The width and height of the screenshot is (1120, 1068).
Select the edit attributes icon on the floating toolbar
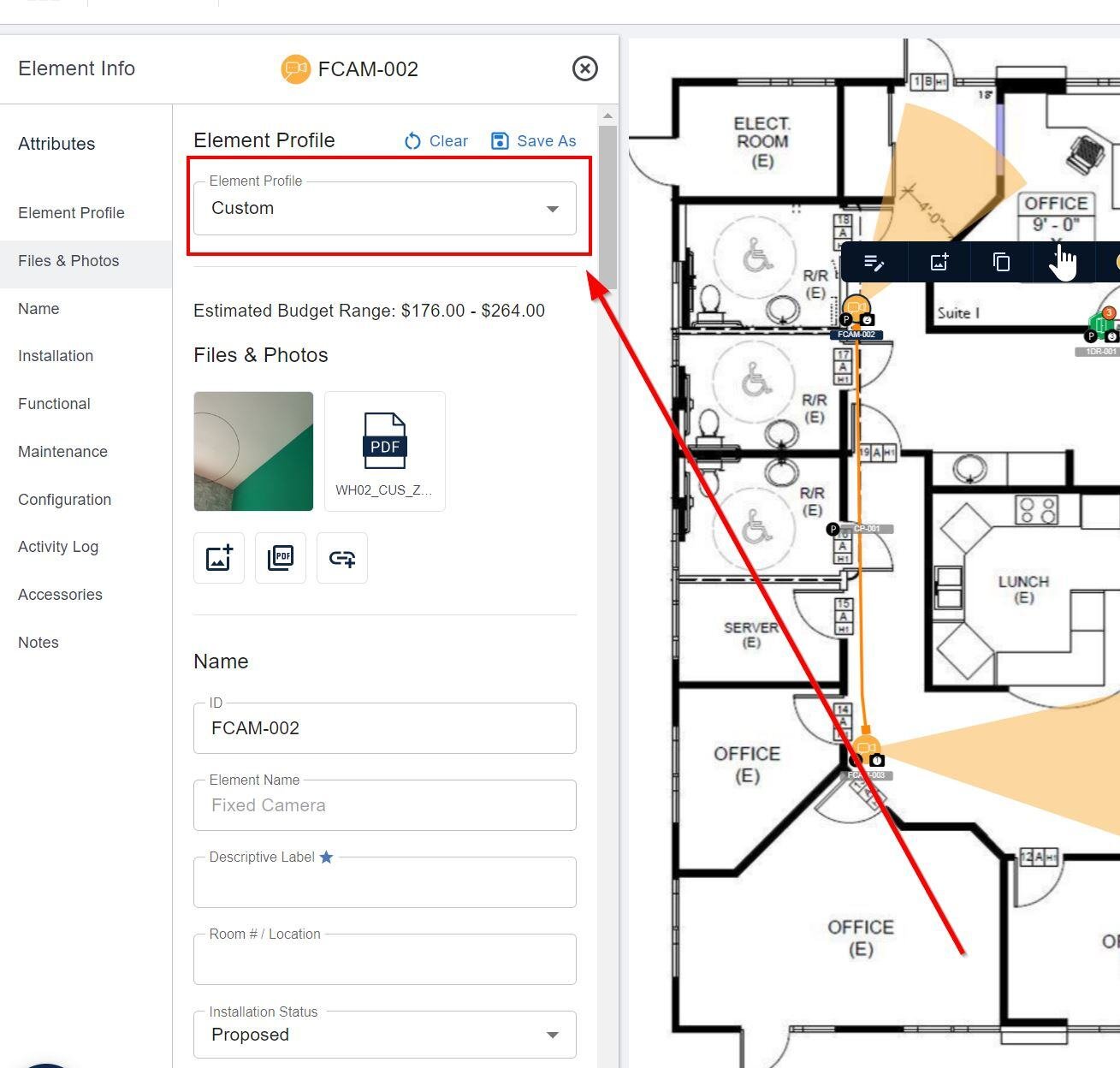click(874, 262)
